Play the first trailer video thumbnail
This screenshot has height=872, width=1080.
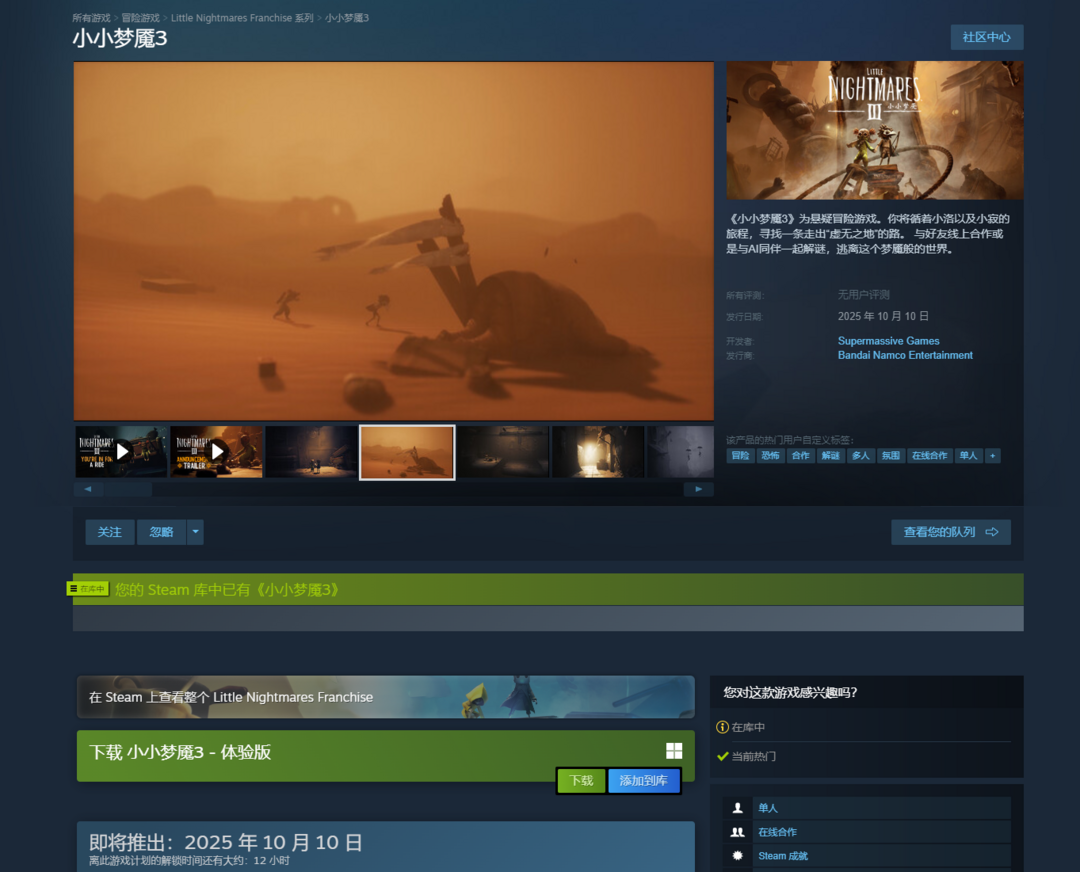click(122, 452)
